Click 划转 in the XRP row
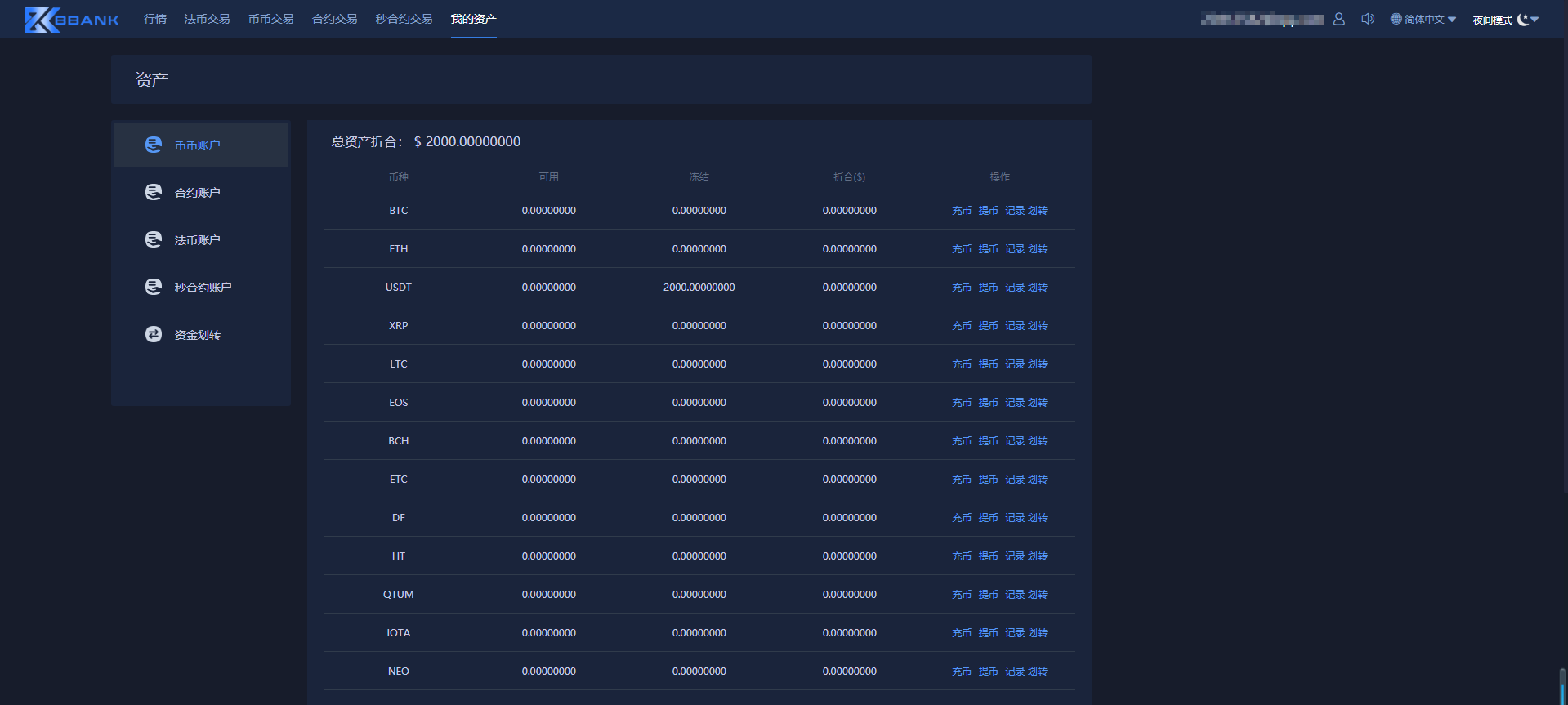 (x=1038, y=326)
